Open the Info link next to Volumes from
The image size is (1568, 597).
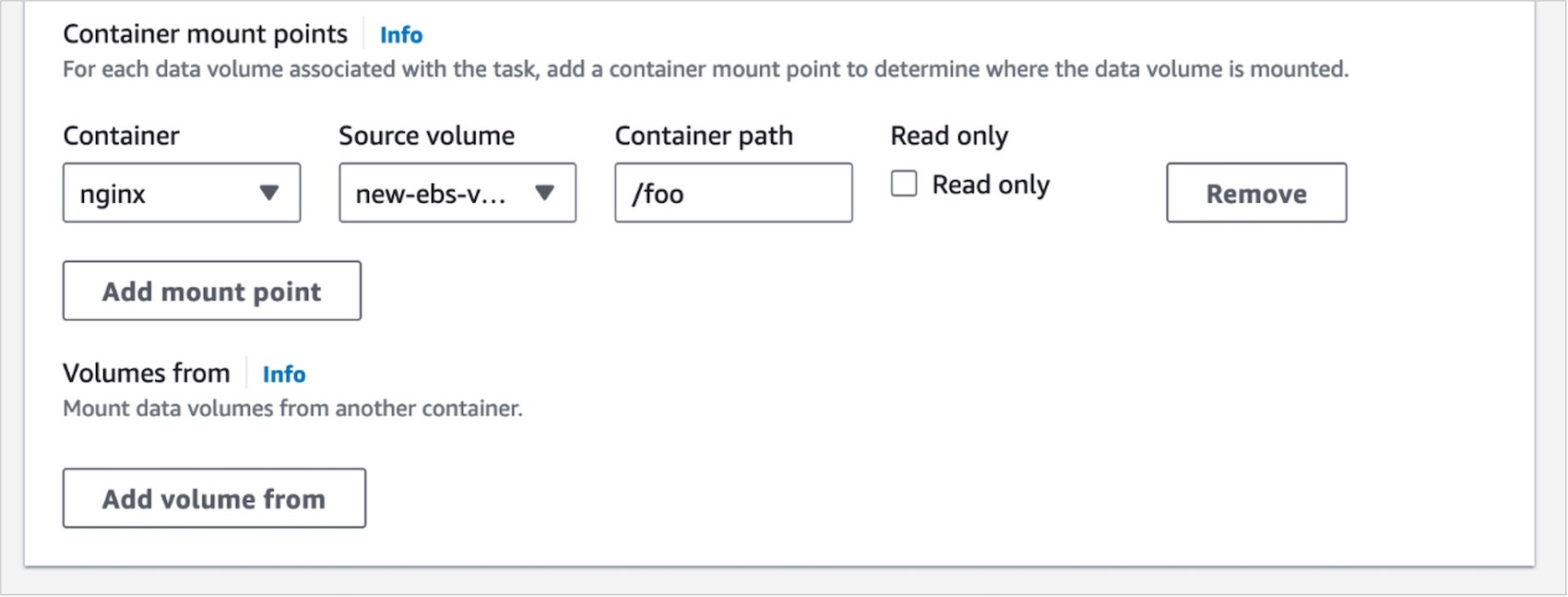pyautogui.click(x=284, y=374)
